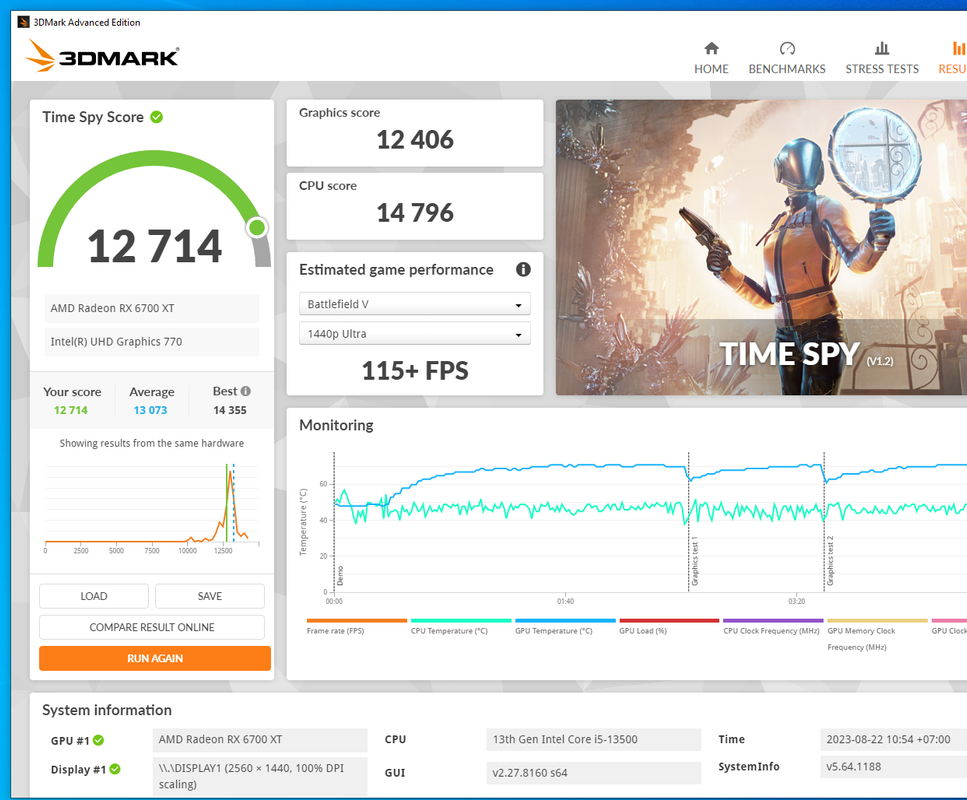Open the 1440p Ultra resolution dropdown
Viewport: 967px width, 800px height.
pos(414,334)
